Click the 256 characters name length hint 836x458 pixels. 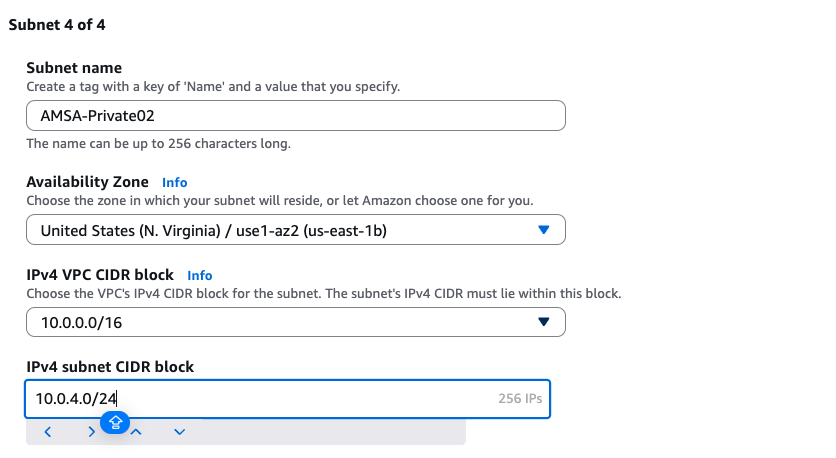click(158, 144)
